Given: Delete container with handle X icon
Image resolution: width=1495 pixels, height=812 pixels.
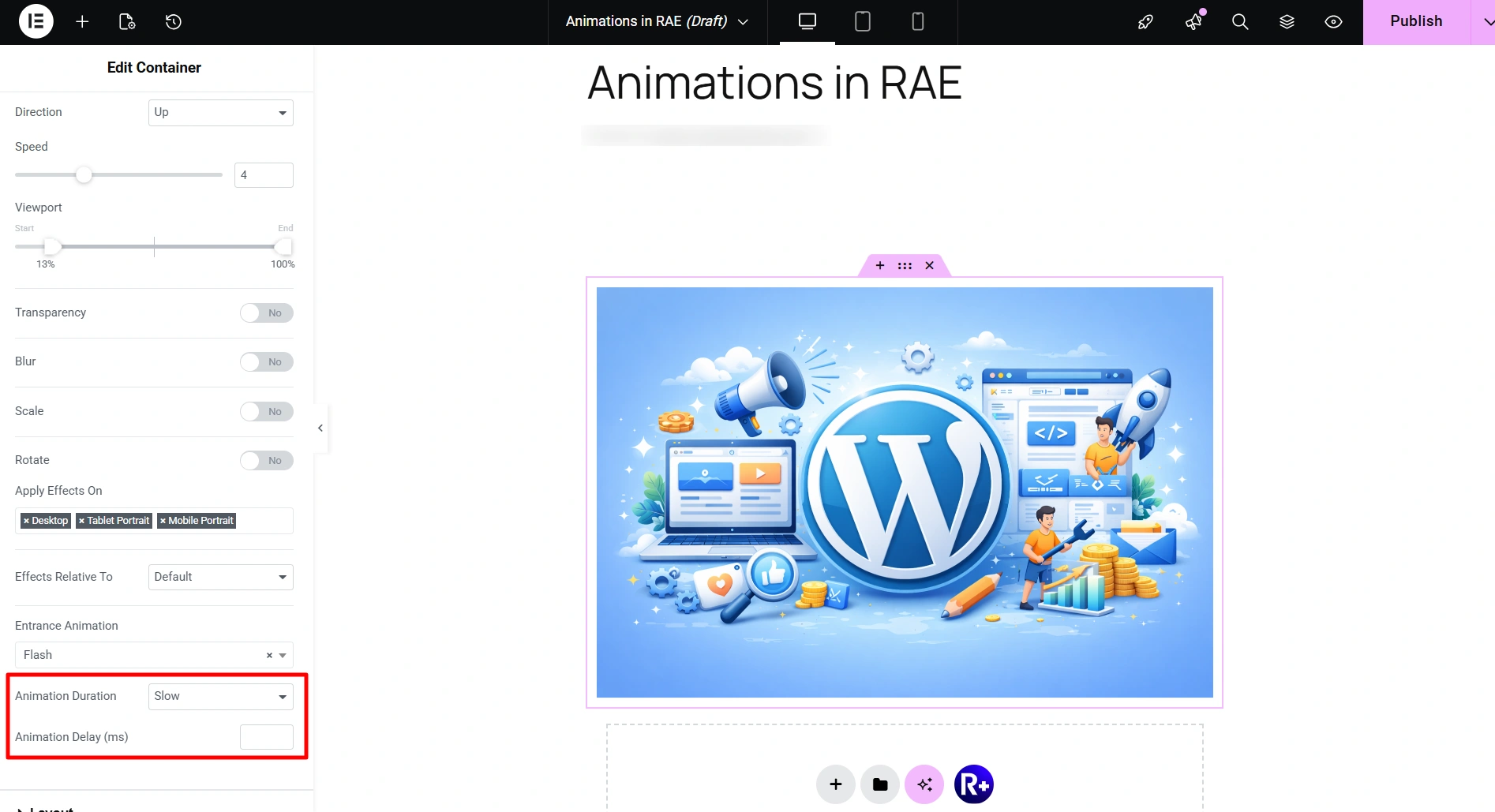Looking at the screenshot, I should (930, 266).
